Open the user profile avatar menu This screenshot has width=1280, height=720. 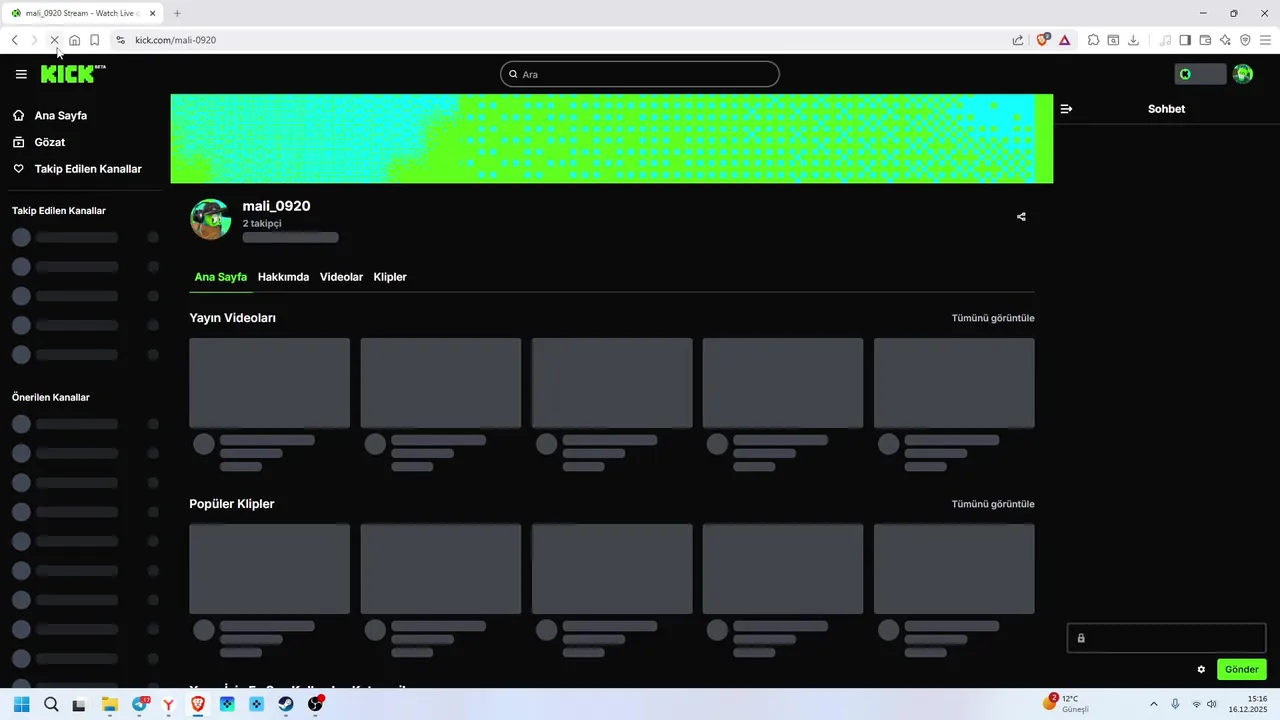pyautogui.click(x=1243, y=74)
